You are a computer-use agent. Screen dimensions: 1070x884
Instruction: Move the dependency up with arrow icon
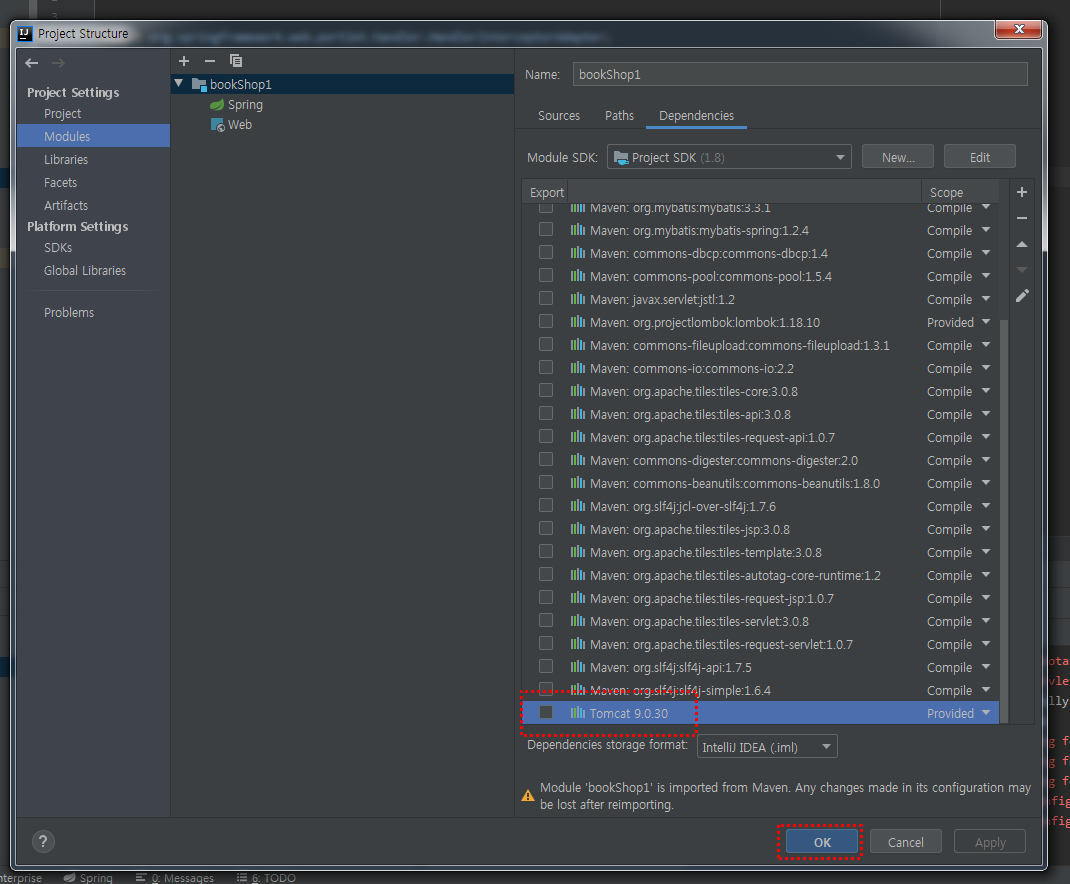1022,244
